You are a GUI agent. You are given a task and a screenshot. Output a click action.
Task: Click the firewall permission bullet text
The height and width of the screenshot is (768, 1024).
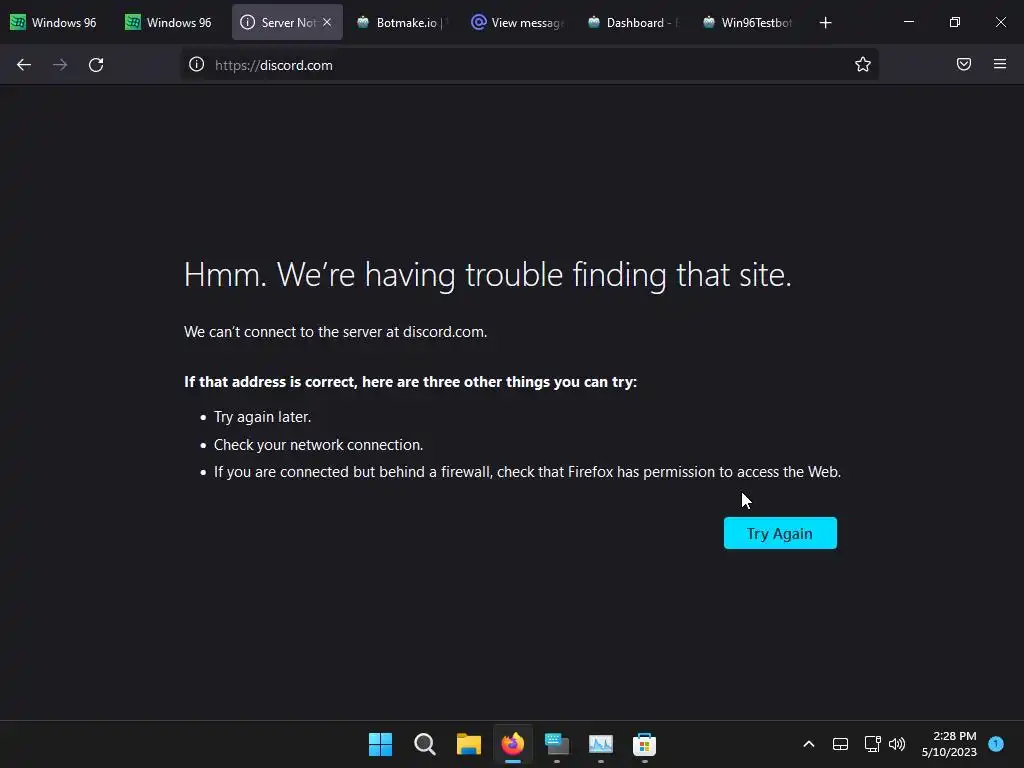click(x=528, y=472)
